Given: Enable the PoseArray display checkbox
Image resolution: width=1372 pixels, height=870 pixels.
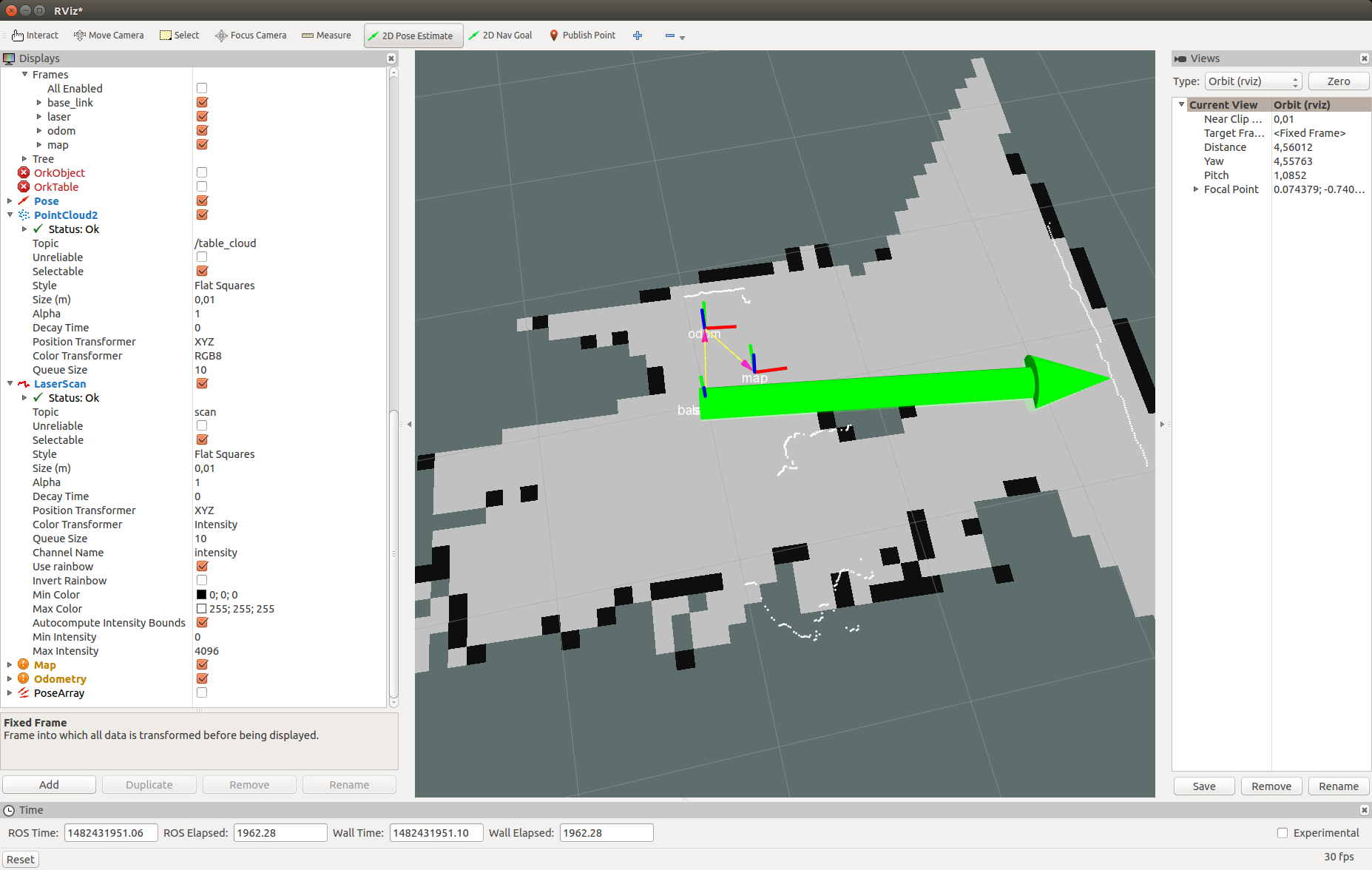Looking at the screenshot, I should pos(202,692).
